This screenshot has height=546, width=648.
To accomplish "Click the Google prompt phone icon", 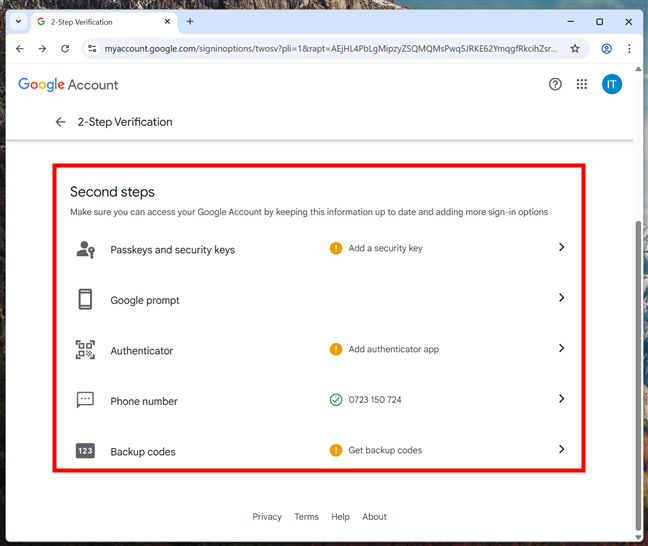I will [85, 299].
